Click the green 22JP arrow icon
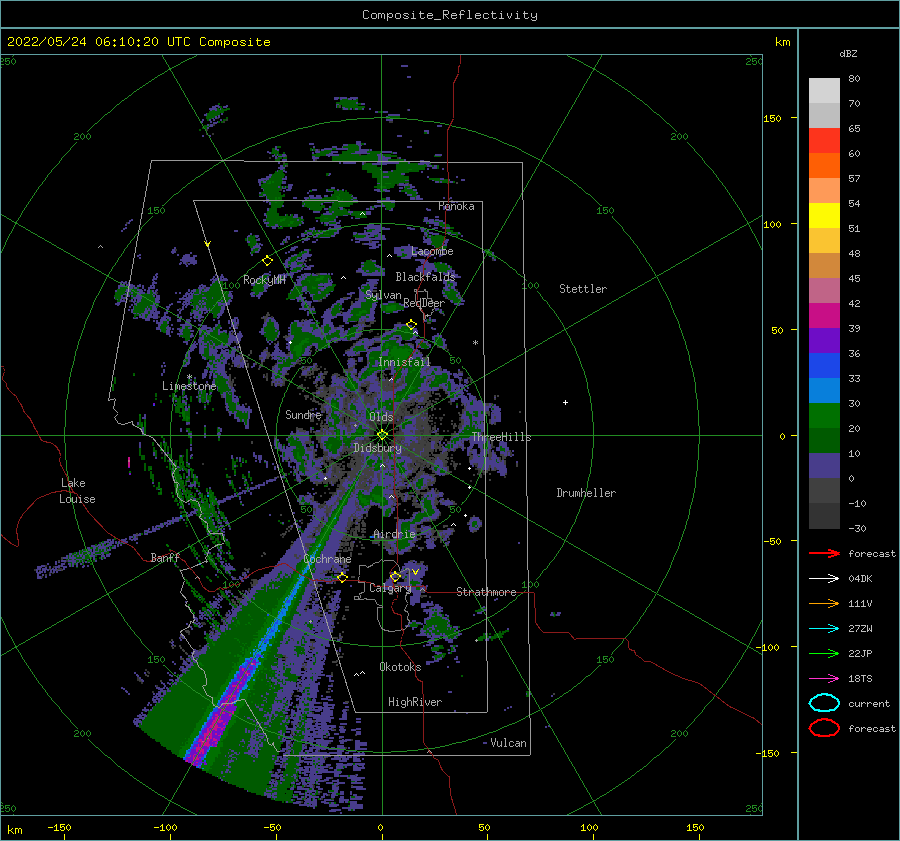The image size is (900, 841). click(824, 653)
